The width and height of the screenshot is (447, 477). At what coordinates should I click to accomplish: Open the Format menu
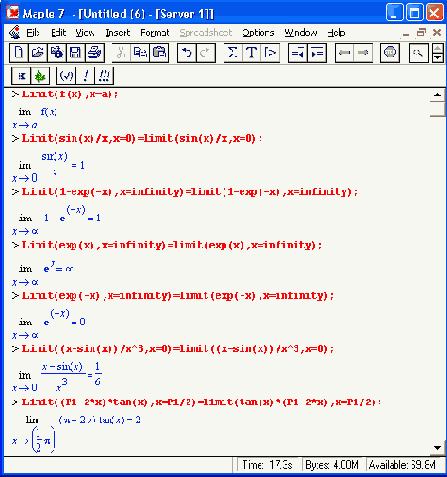coord(155,33)
